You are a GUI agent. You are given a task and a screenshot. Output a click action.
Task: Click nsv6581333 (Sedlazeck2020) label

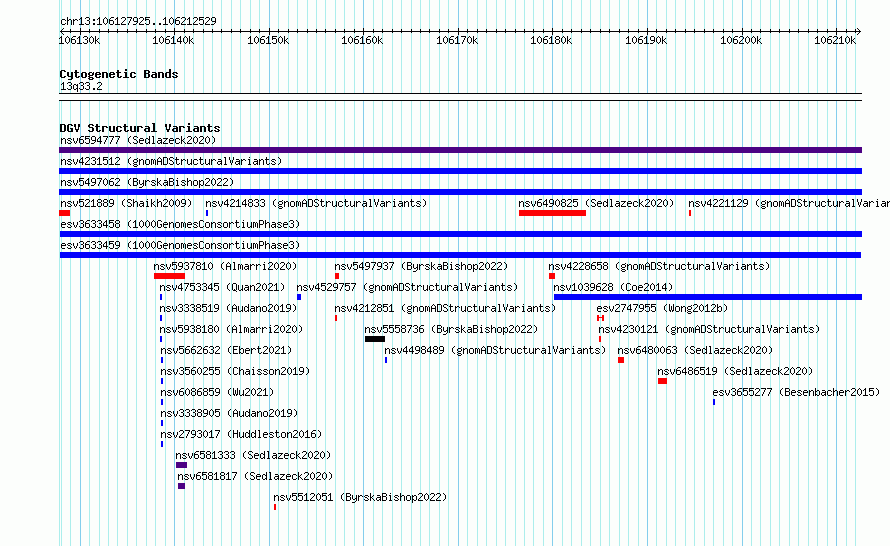[253, 455]
